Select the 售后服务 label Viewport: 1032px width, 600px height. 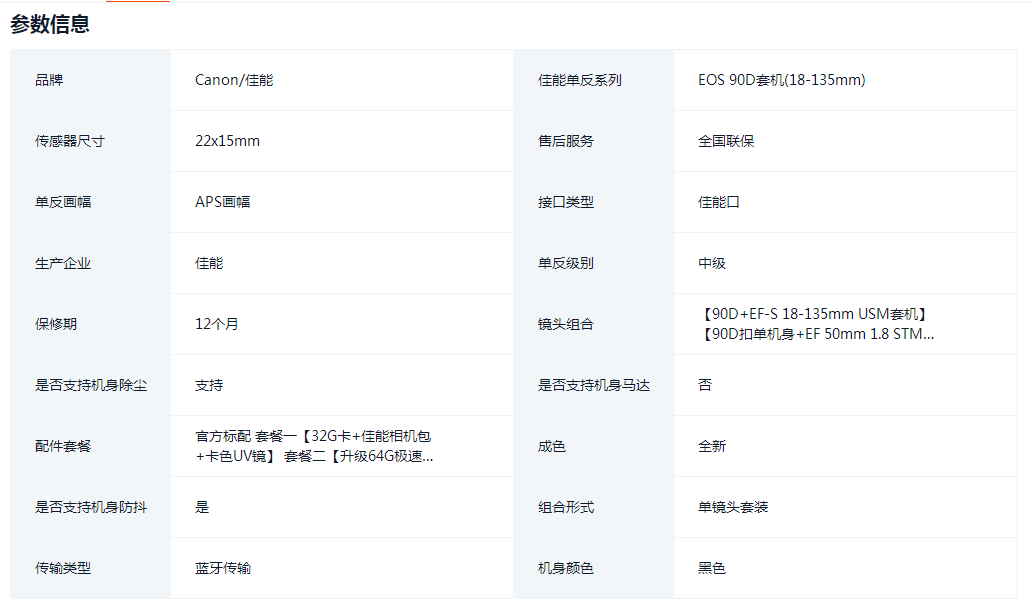tap(565, 141)
